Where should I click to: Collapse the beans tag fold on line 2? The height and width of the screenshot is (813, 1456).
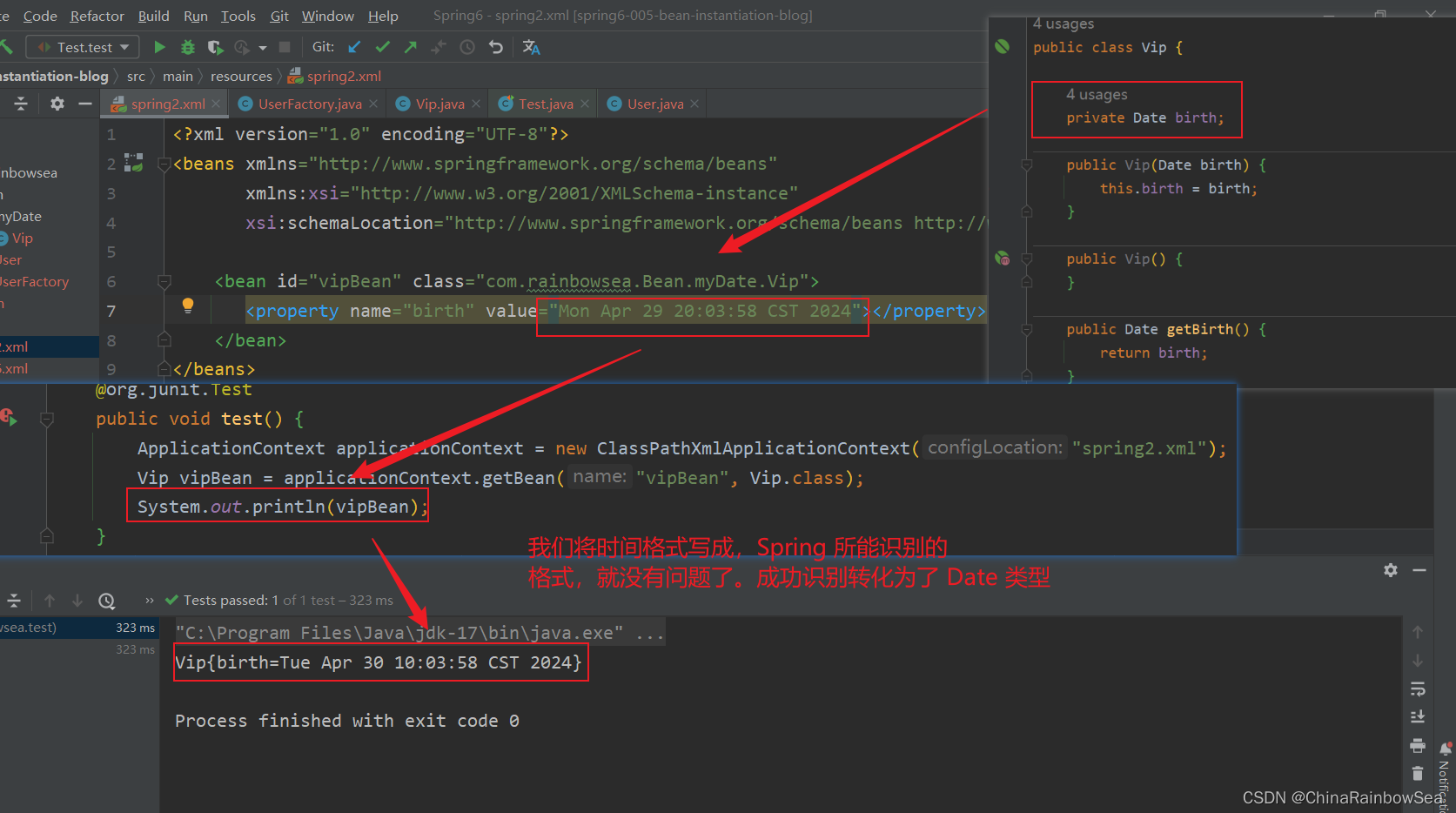pyautogui.click(x=164, y=164)
